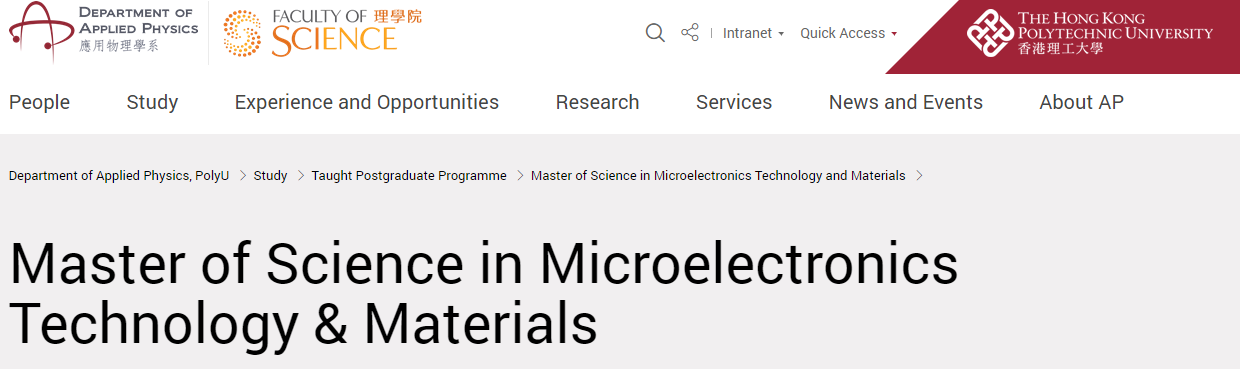Screen dimensions: 1240x369
Task: Expand the Intranet dropdown
Action: click(753, 33)
